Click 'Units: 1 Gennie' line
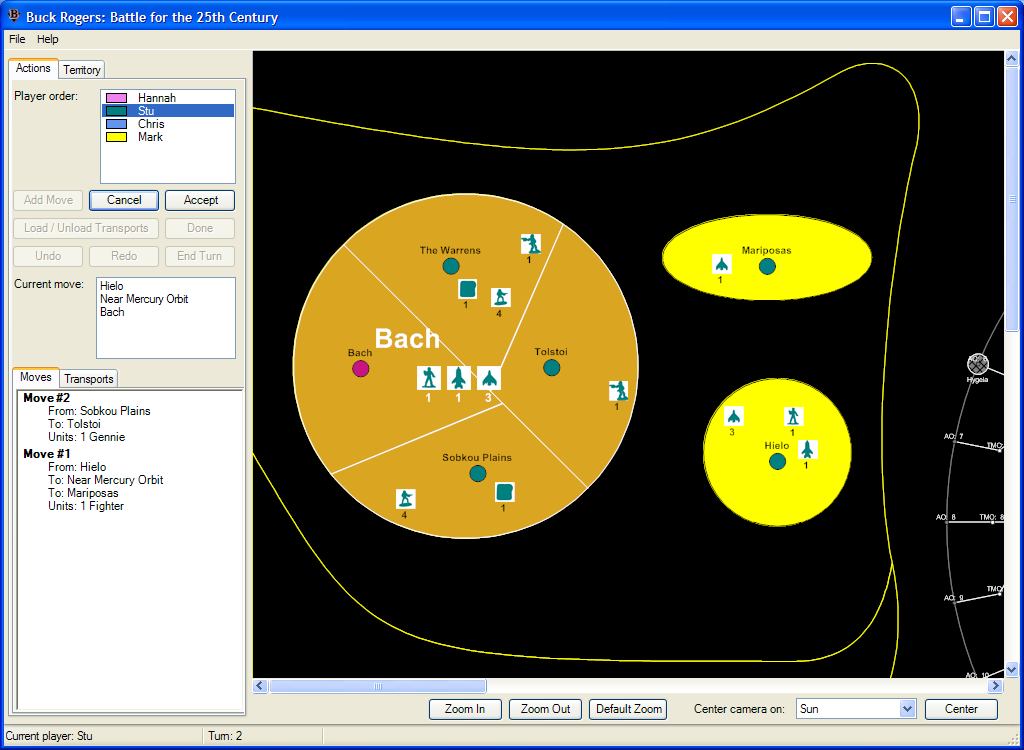Screen dimensions: 1024x750 click(86, 437)
